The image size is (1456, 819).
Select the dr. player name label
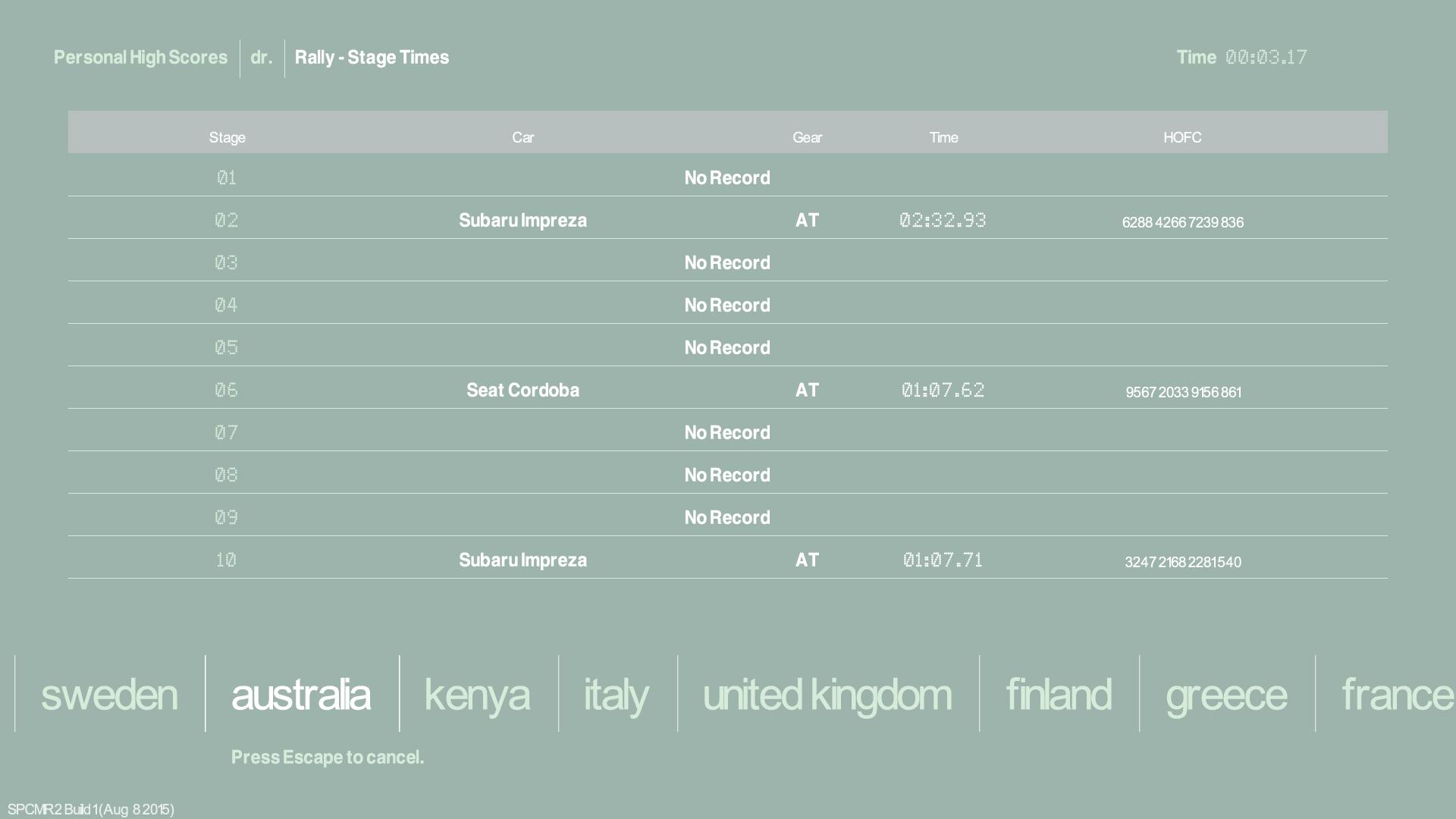coord(262,58)
